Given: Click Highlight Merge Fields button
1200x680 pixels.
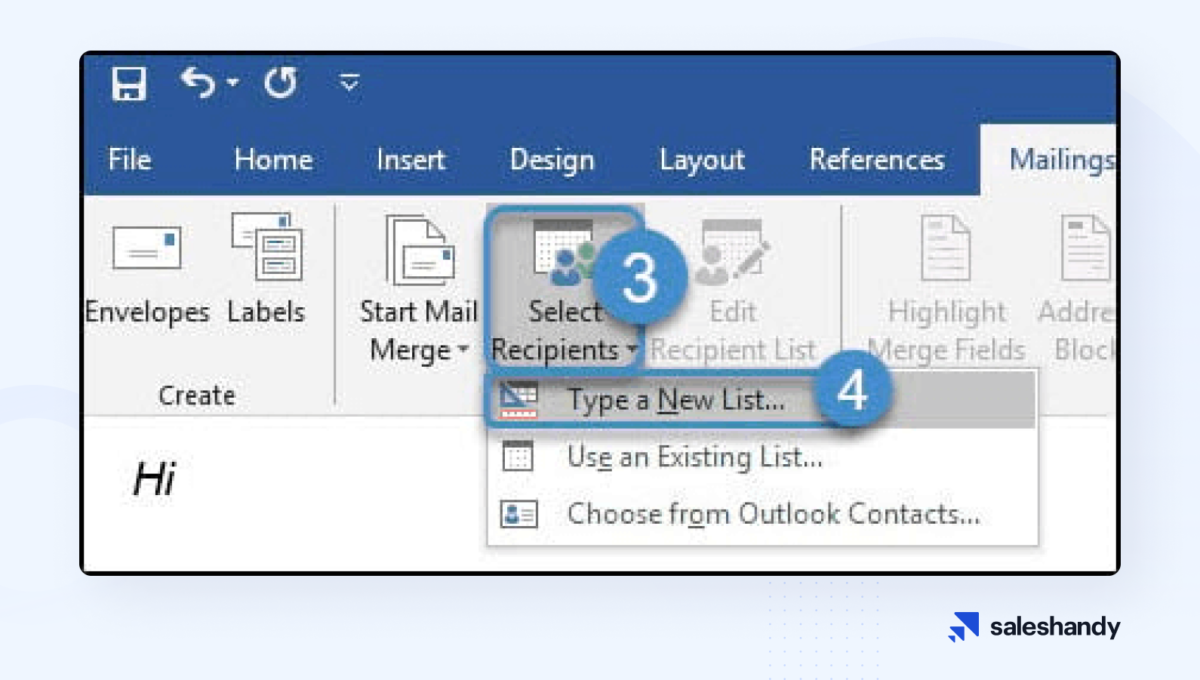Looking at the screenshot, I should tap(946, 290).
